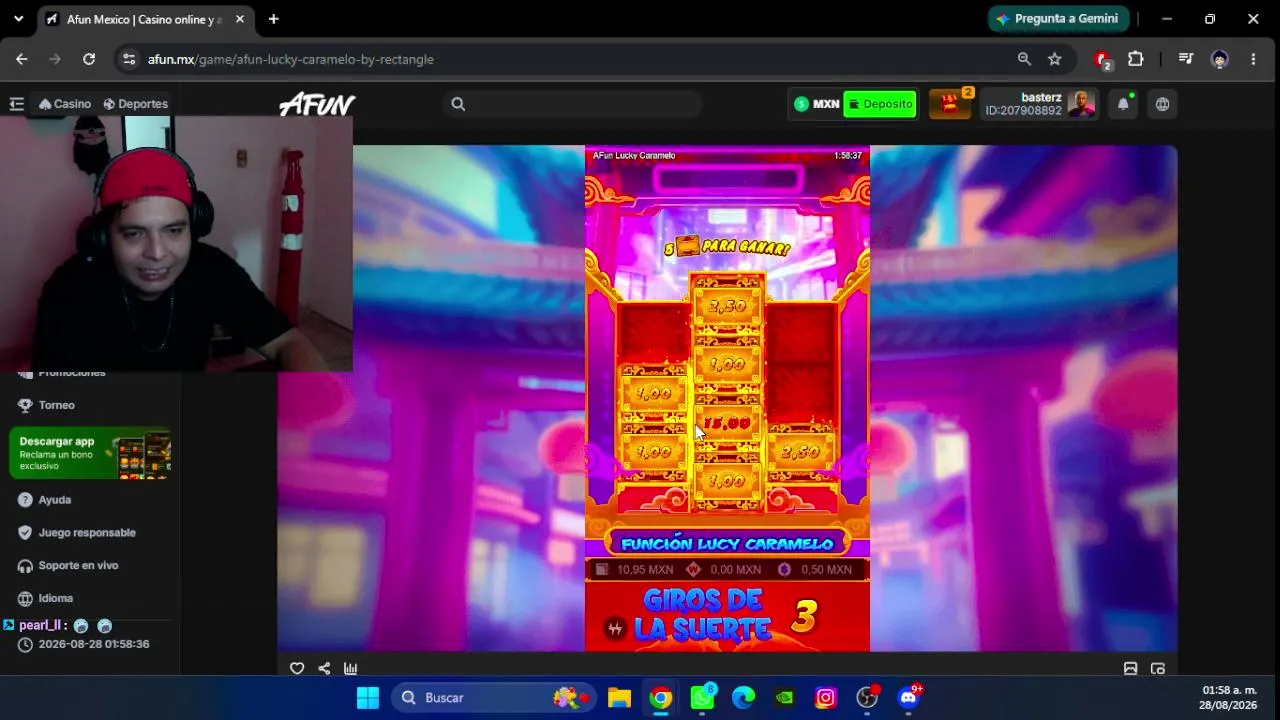Toggle the sidebar hamburger menu
Image resolution: width=1280 pixels, height=720 pixels.
[x=16, y=104]
